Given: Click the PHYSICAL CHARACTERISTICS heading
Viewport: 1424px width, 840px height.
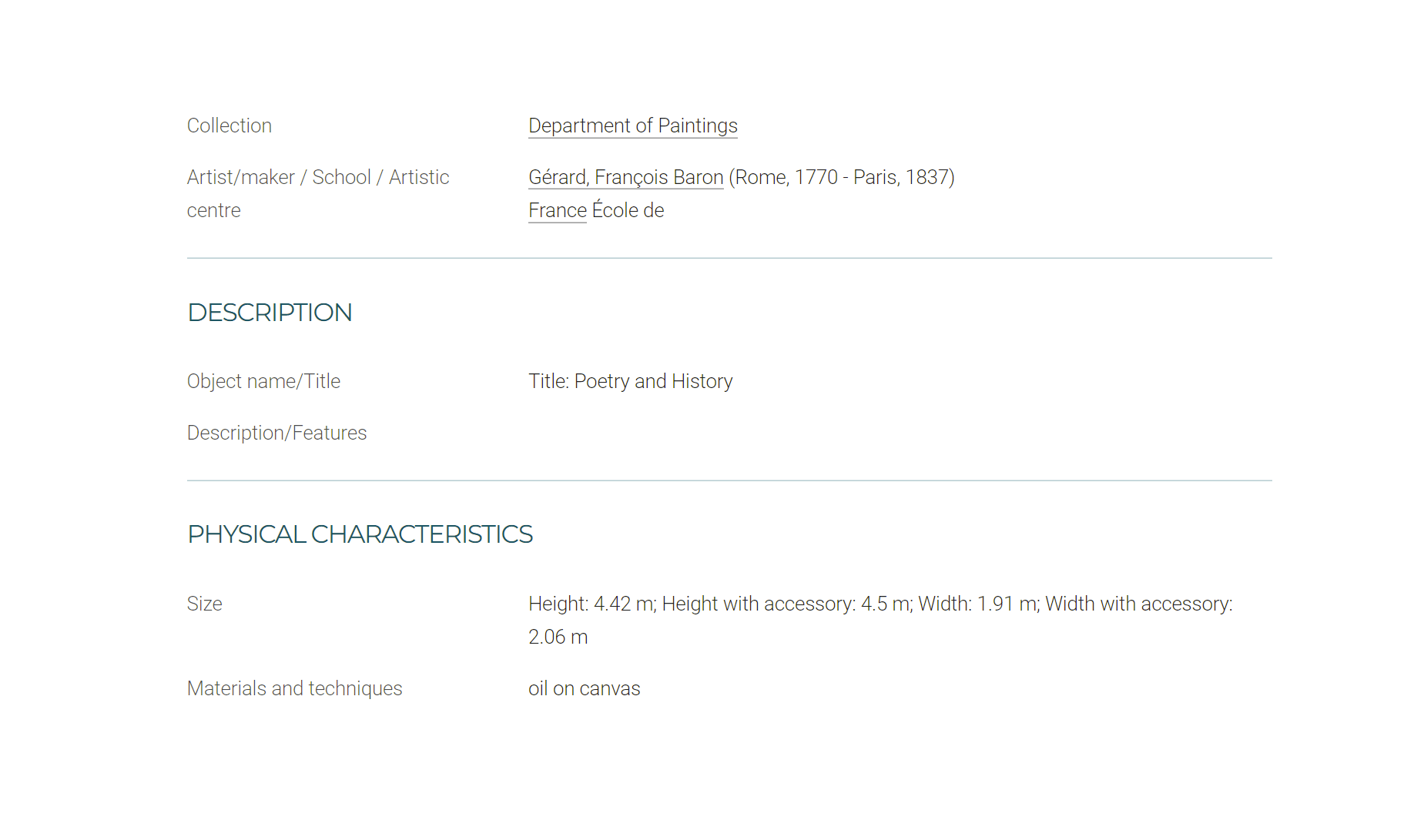Looking at the screenshot, I should click(360, 534).
